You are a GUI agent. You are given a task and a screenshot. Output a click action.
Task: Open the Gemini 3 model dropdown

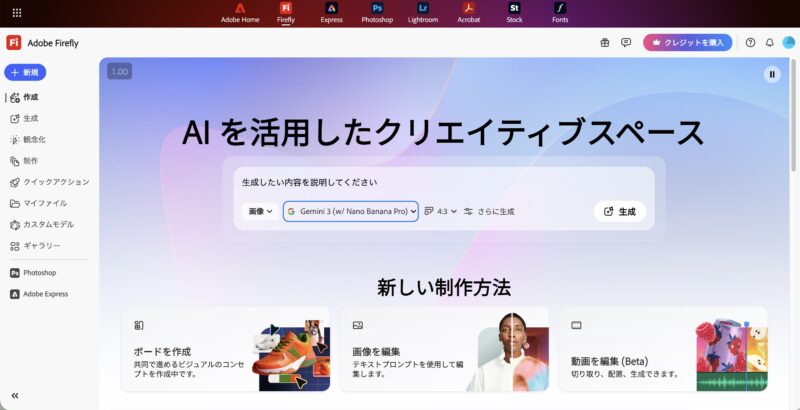coord(351,211)
